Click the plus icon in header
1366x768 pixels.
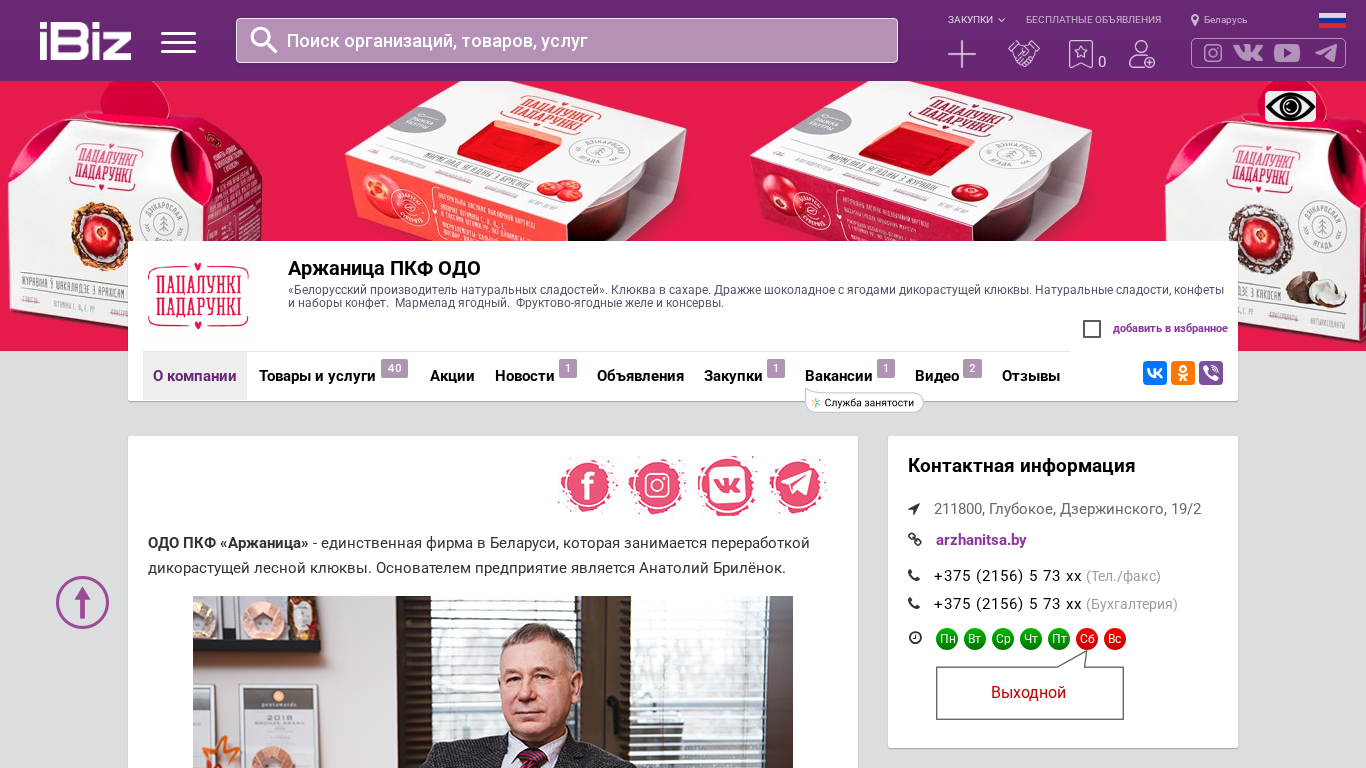[962, 54]
